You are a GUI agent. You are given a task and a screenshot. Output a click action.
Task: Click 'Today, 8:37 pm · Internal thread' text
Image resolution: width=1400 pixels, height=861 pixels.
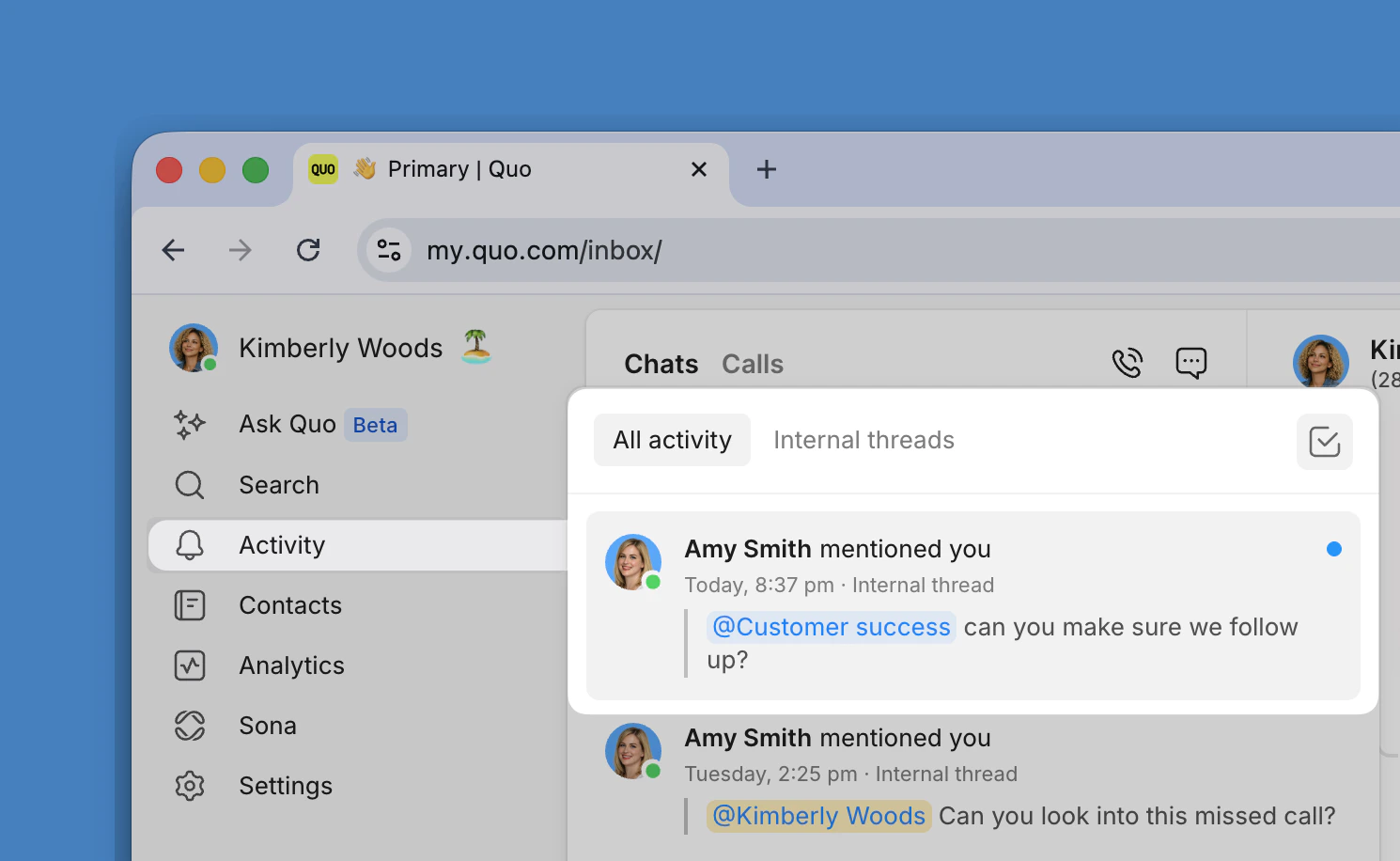(839, 585)
